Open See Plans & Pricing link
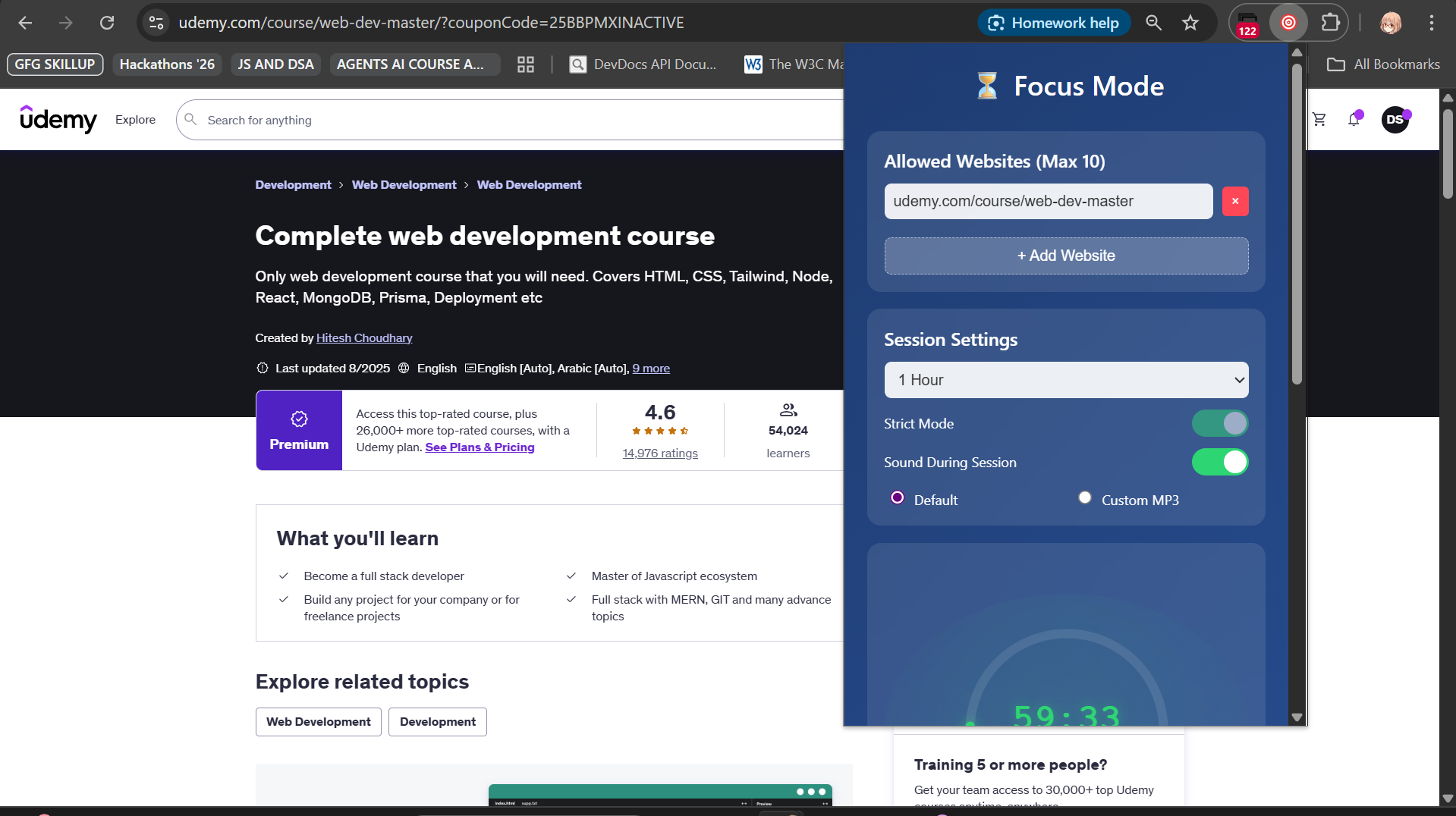 click(480, 447)
